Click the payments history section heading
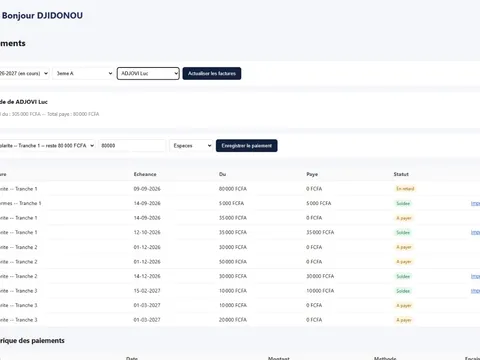480x360 pixels. coord(32,341)
